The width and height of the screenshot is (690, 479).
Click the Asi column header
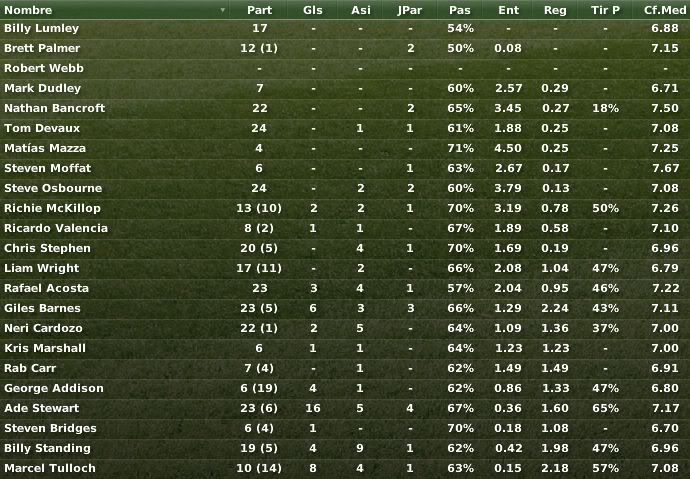360,10
